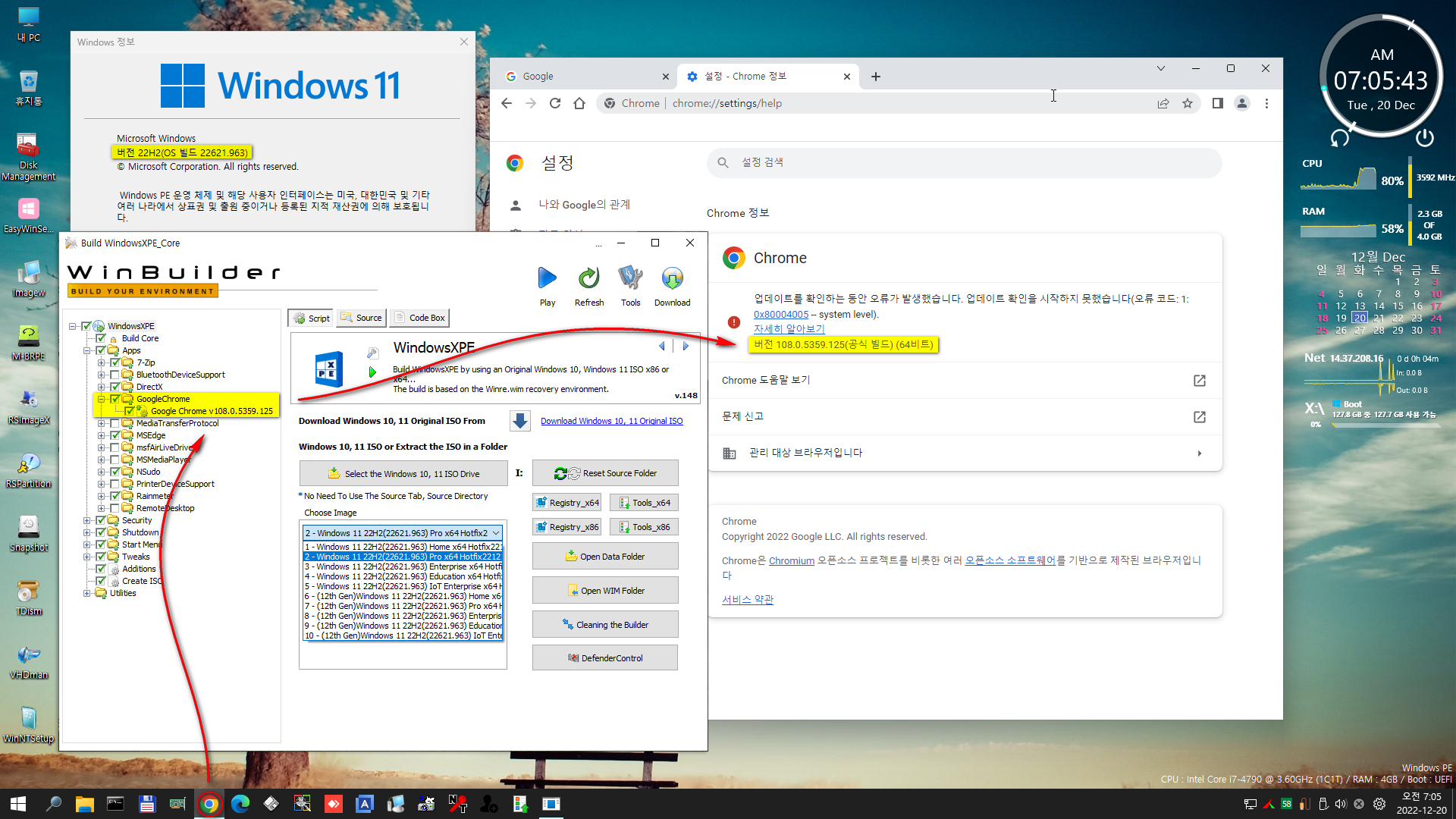Open File Explorer from taskbar
Image resolution: width=1456 pixels, height=819 pixels.
84,804
